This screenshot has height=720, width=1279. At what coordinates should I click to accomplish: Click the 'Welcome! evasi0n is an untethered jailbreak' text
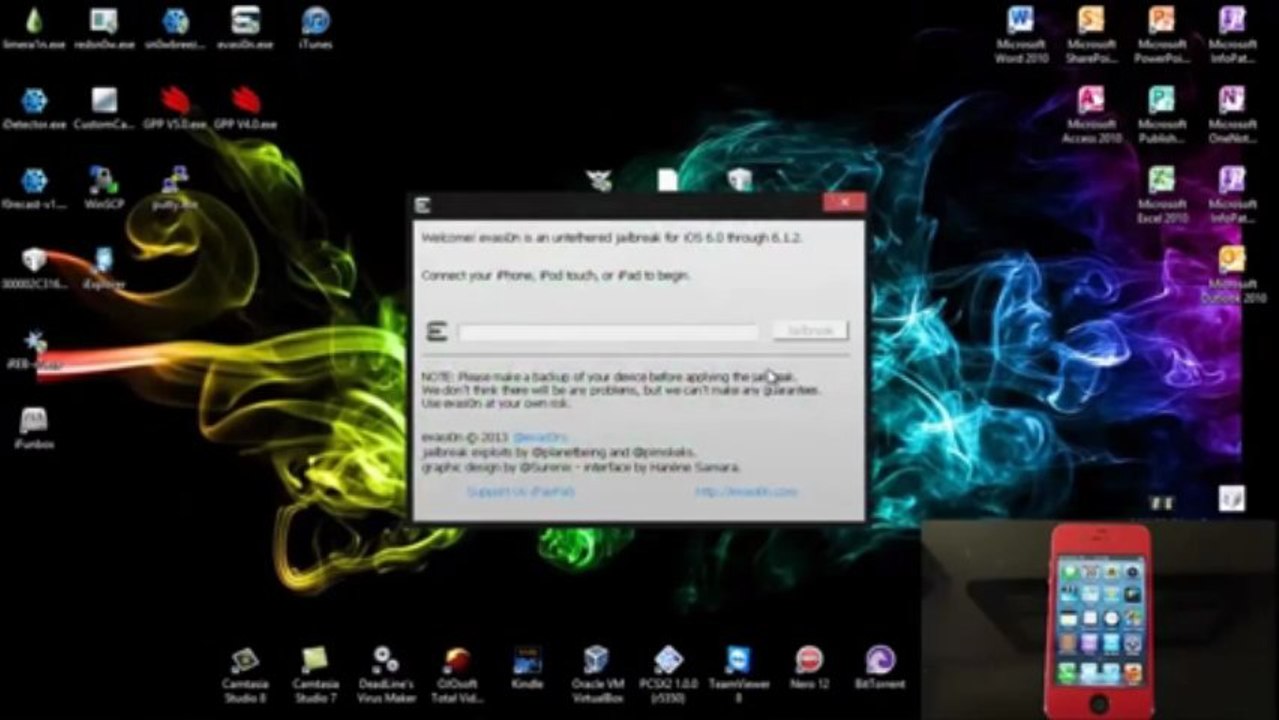click(611, 238)
